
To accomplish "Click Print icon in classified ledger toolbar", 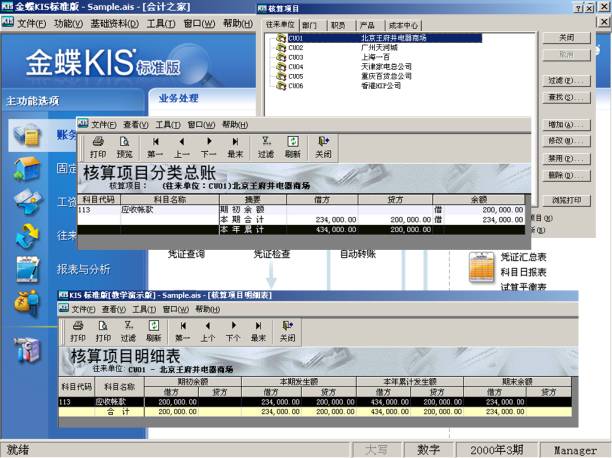I will [x=98, y=148].
